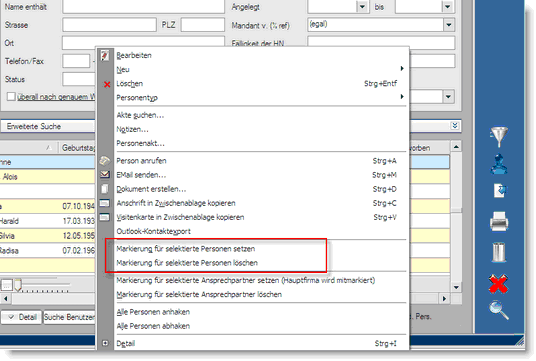Click the plus icon beside Detail entry
536x361 pixels.
(105, 343)
